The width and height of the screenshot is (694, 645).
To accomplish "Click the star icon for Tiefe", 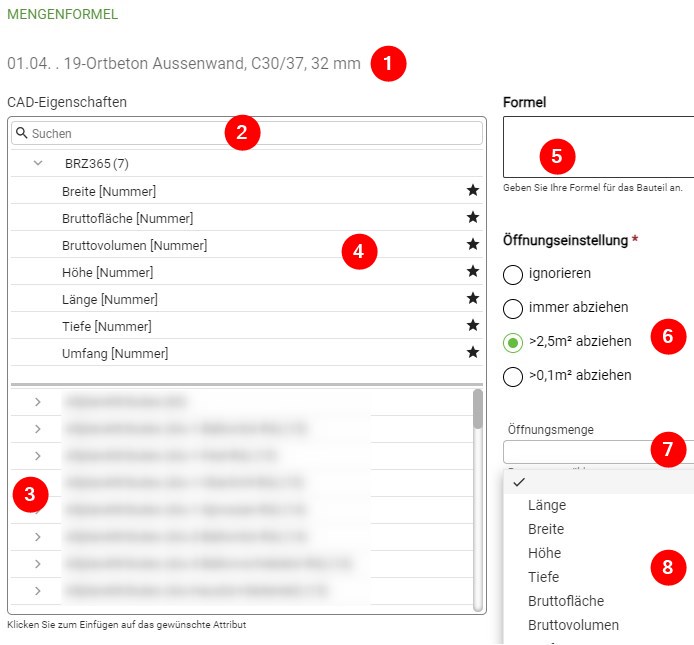I will pyautogui.click(x=472, y=326).
